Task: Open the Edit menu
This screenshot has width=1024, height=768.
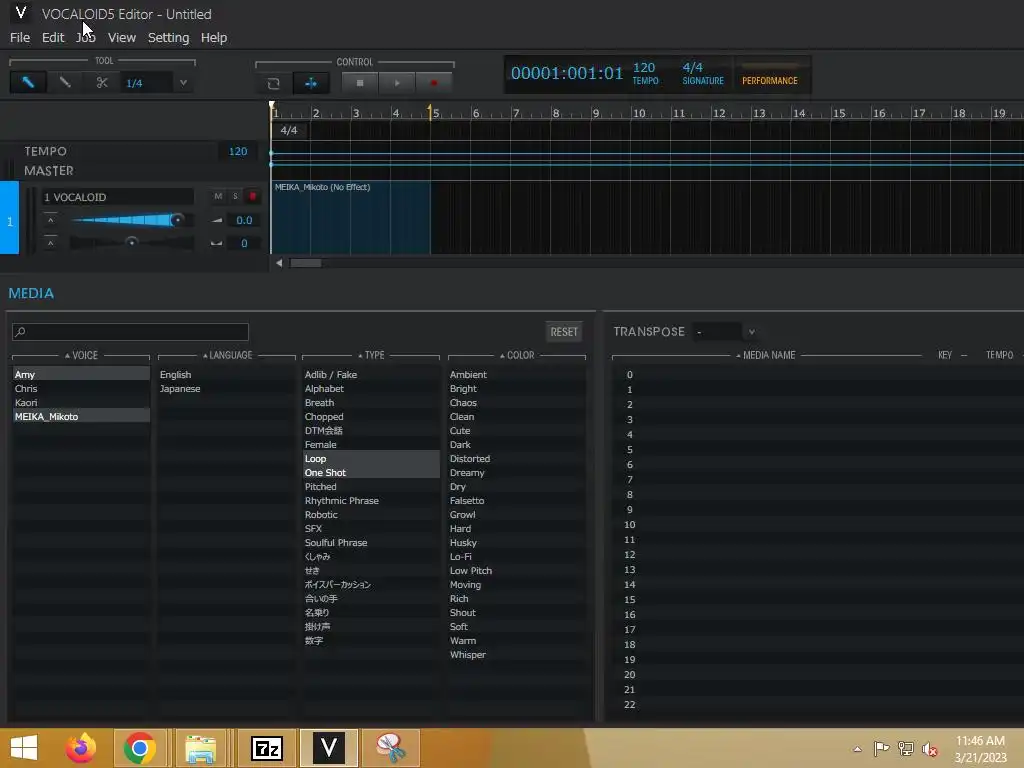Action: (x=53, y=37)
